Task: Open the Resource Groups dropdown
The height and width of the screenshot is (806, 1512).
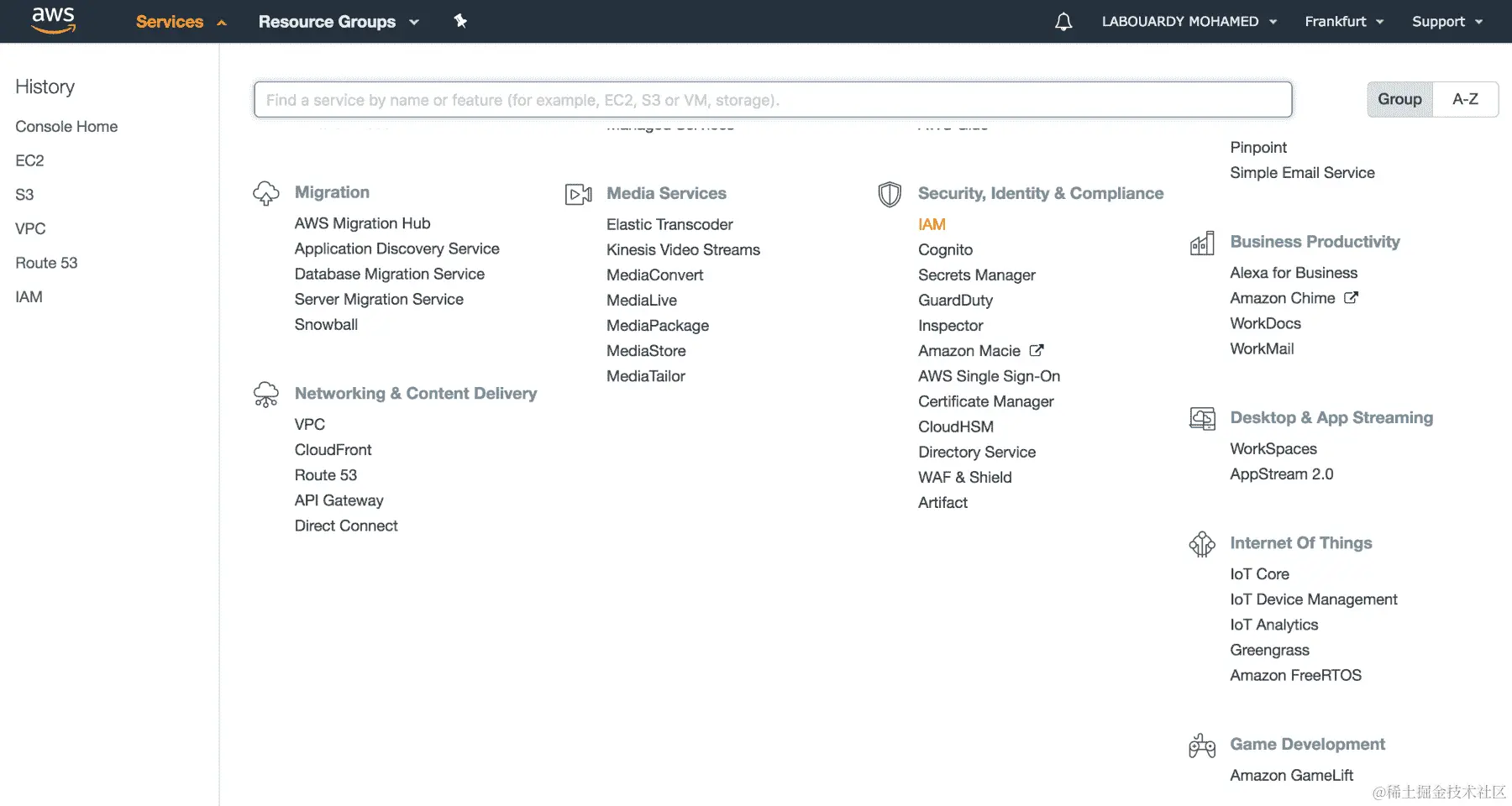Action: tap(339, 22)
